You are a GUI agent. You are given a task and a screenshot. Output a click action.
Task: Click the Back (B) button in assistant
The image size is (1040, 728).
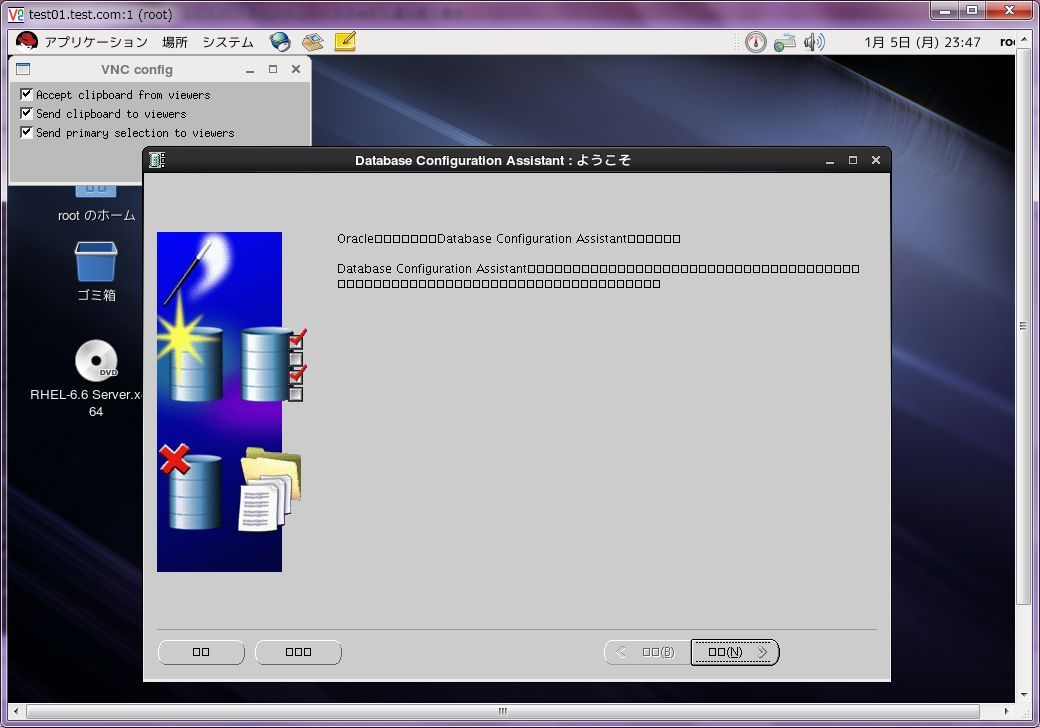647,652
